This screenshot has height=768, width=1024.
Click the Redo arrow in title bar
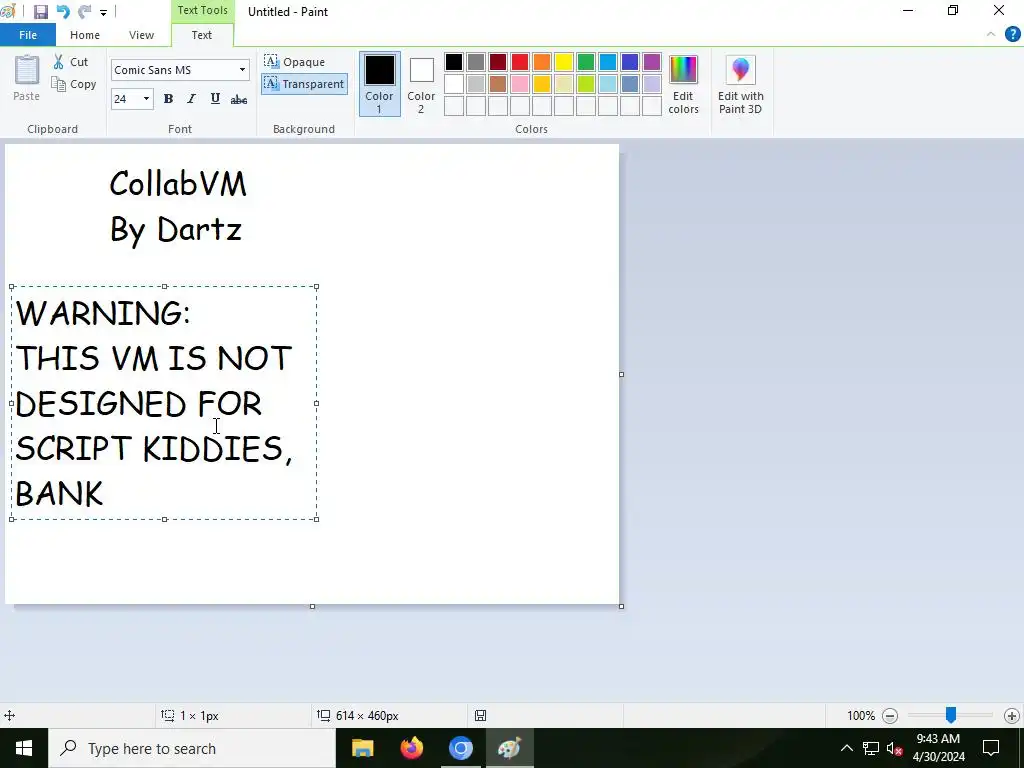click(84, 12)
